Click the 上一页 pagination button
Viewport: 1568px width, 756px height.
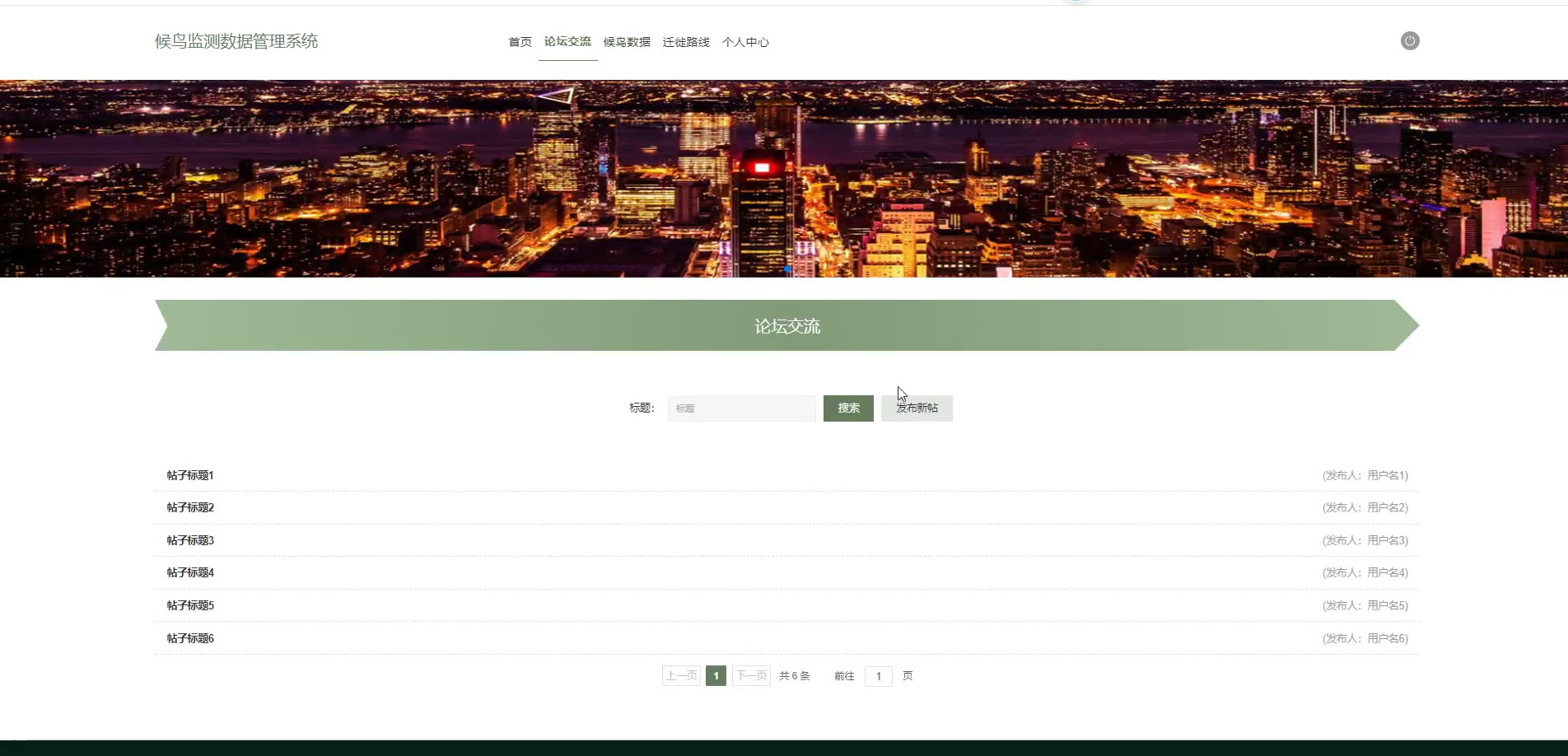[x=681, y=676]
